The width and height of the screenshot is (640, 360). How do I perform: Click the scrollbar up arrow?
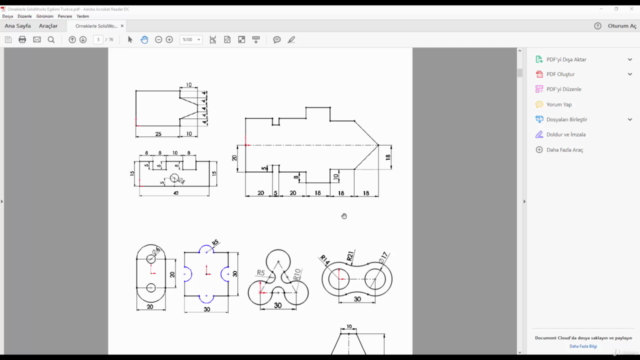point(520,51)
